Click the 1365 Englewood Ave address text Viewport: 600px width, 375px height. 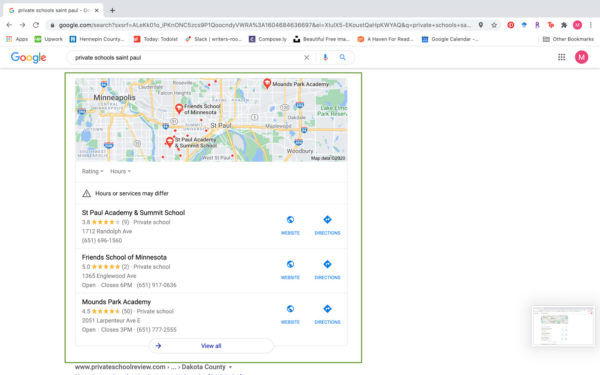[x=109, y=276]
